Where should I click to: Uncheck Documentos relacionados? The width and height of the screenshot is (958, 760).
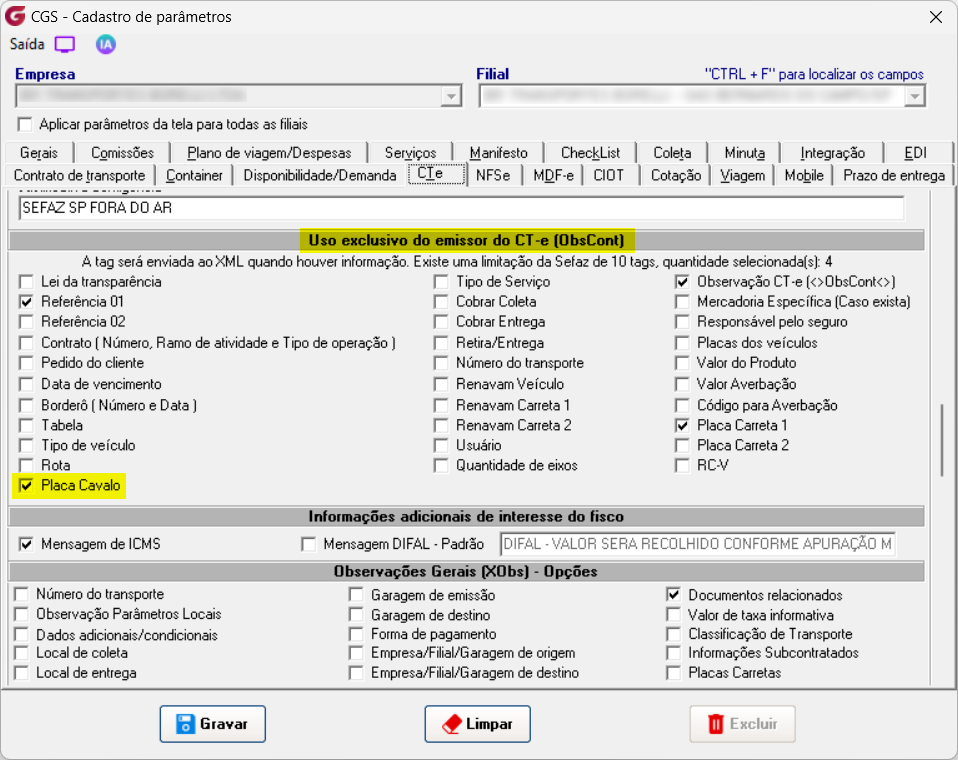[x=673, y=595]
